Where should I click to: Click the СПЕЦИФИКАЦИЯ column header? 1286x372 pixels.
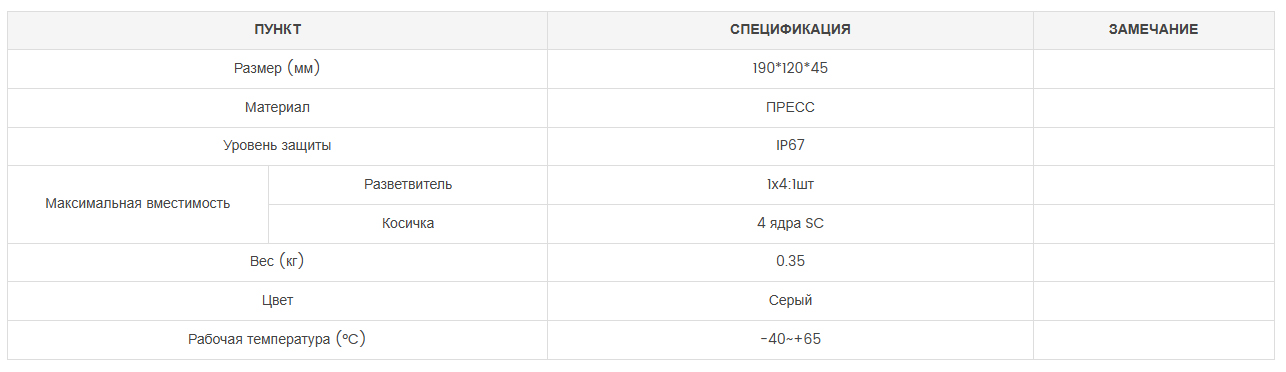pos(790,30)
